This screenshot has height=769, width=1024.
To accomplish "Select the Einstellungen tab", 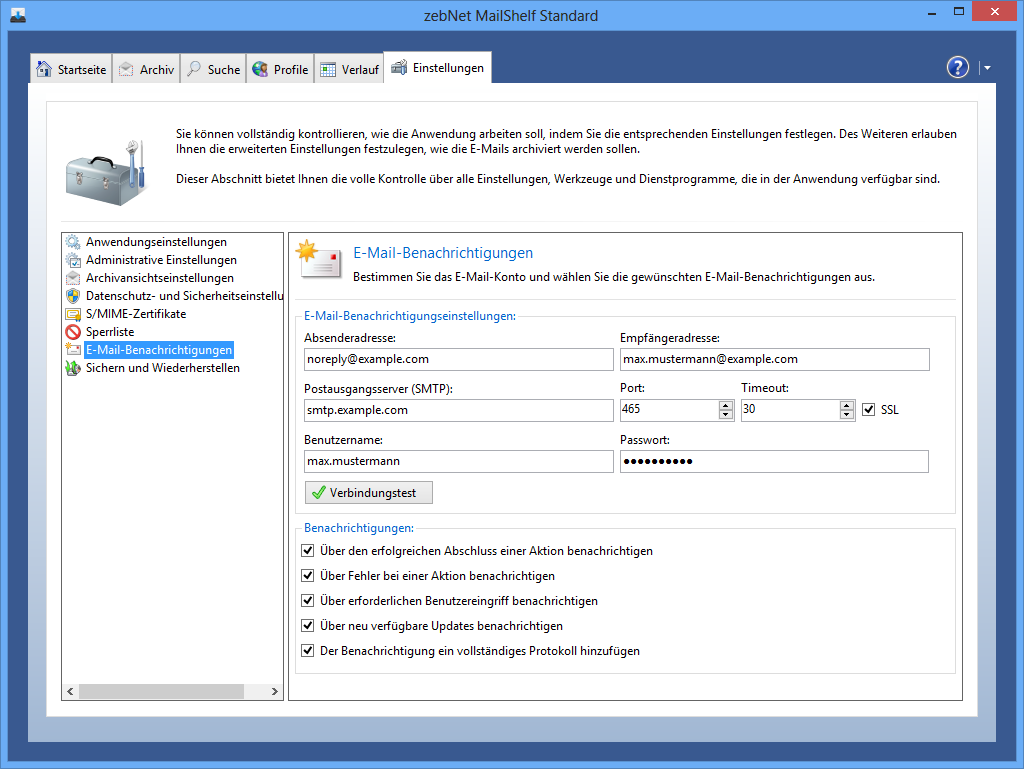I will tap(438, 67).
